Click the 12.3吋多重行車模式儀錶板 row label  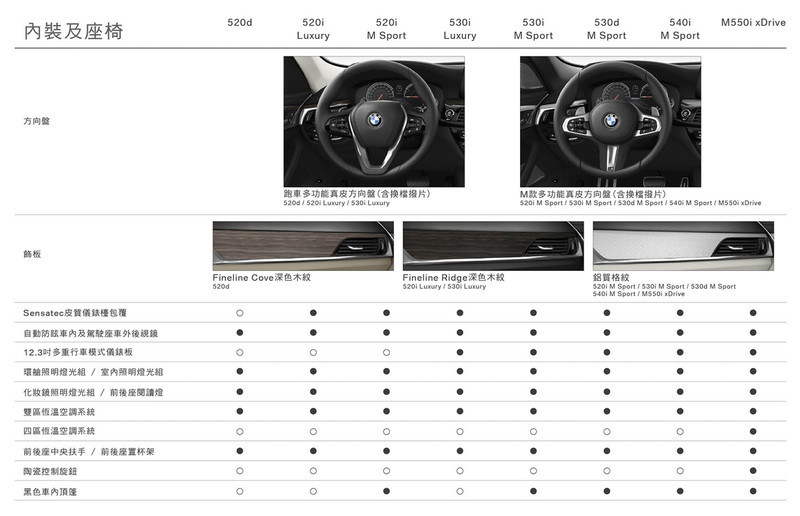pyautogui.click(x=78, y=352)
